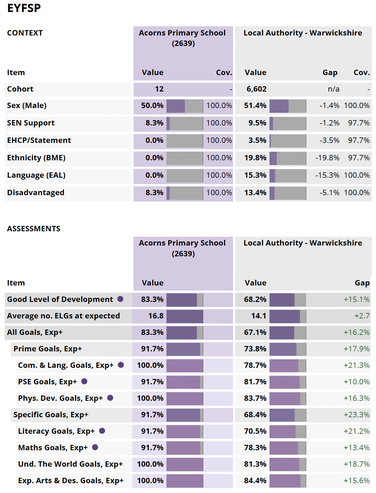376x493 pixels.
Task: Click the Sex (Male) 50.0% school bar
Action: [185, 106]
